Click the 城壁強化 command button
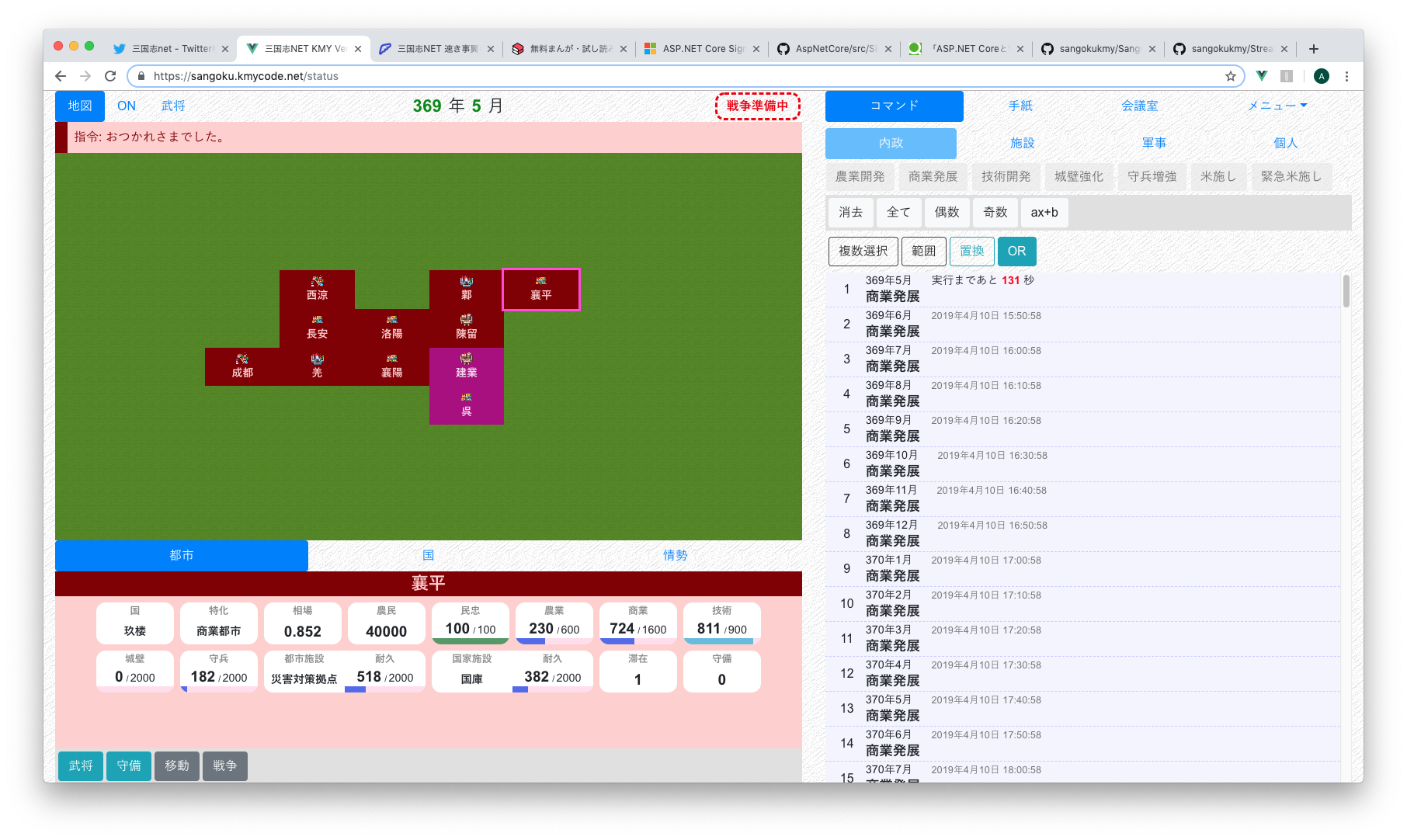Viewport: 1407px width, 840px height. point(1079,177)
